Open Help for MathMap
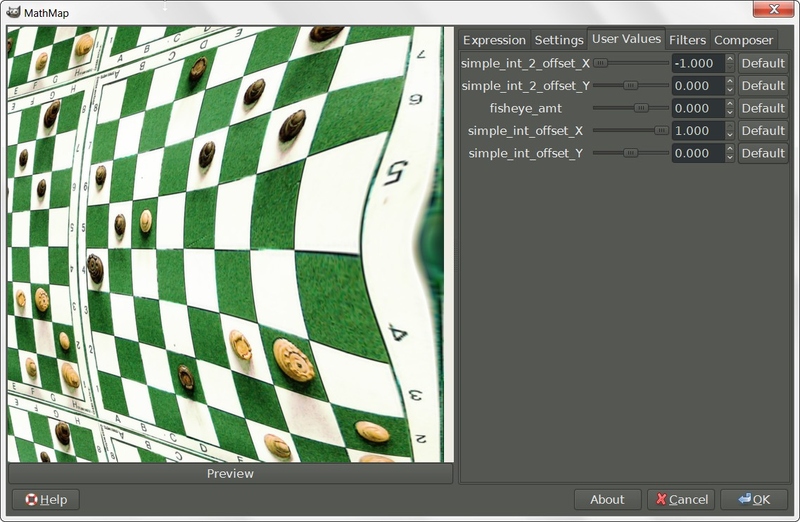This screenshot has height=522, width=800. pos(46,500)
